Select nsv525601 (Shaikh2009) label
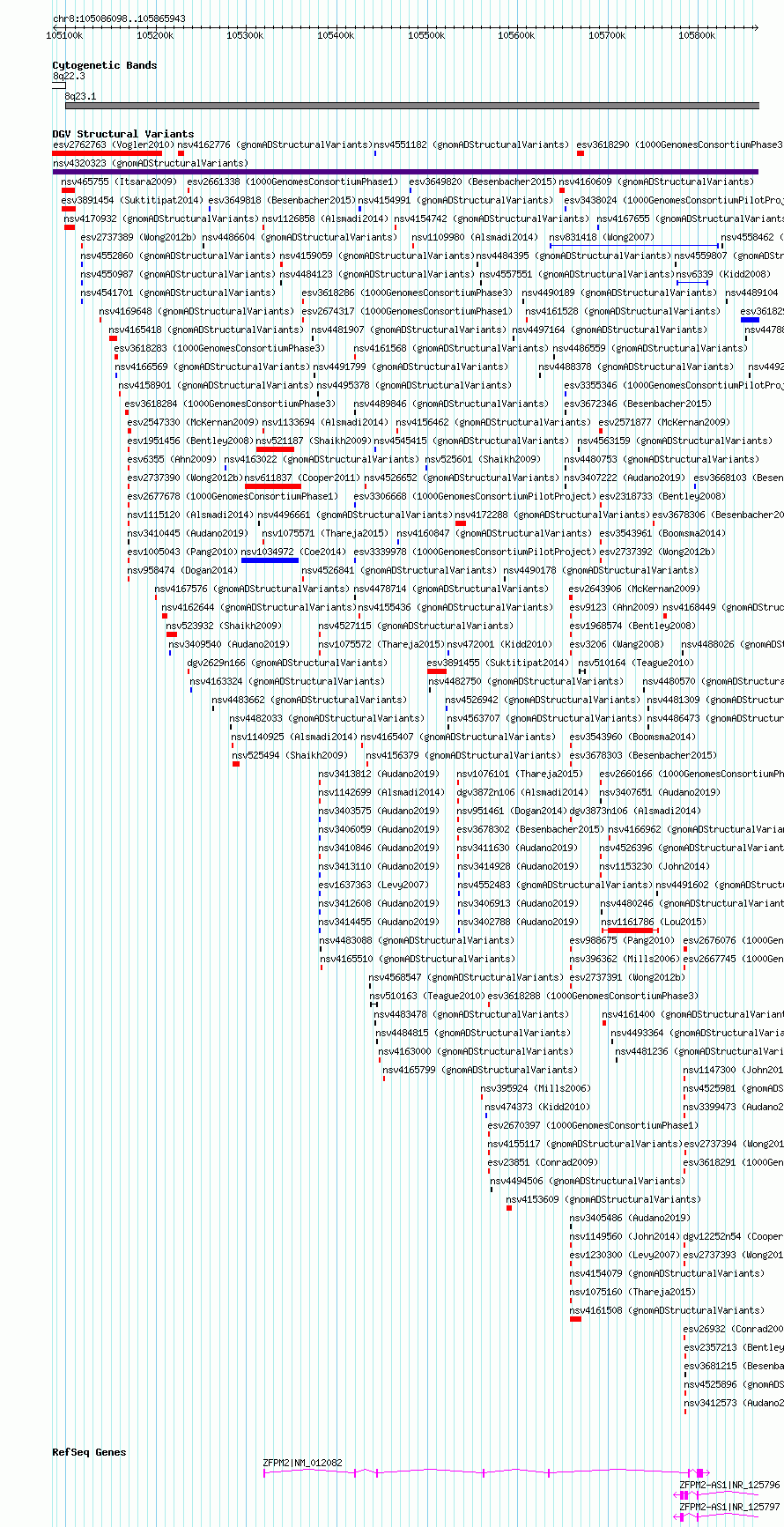Viewport: 784px width, 1527px height. tap(484, 459)
